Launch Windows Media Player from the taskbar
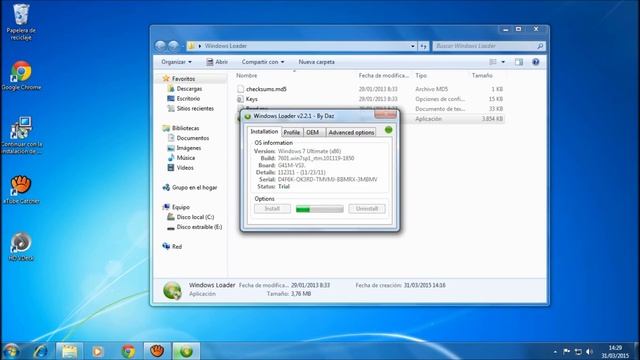Viewport: 640px width, 360px height. point(98,351)
